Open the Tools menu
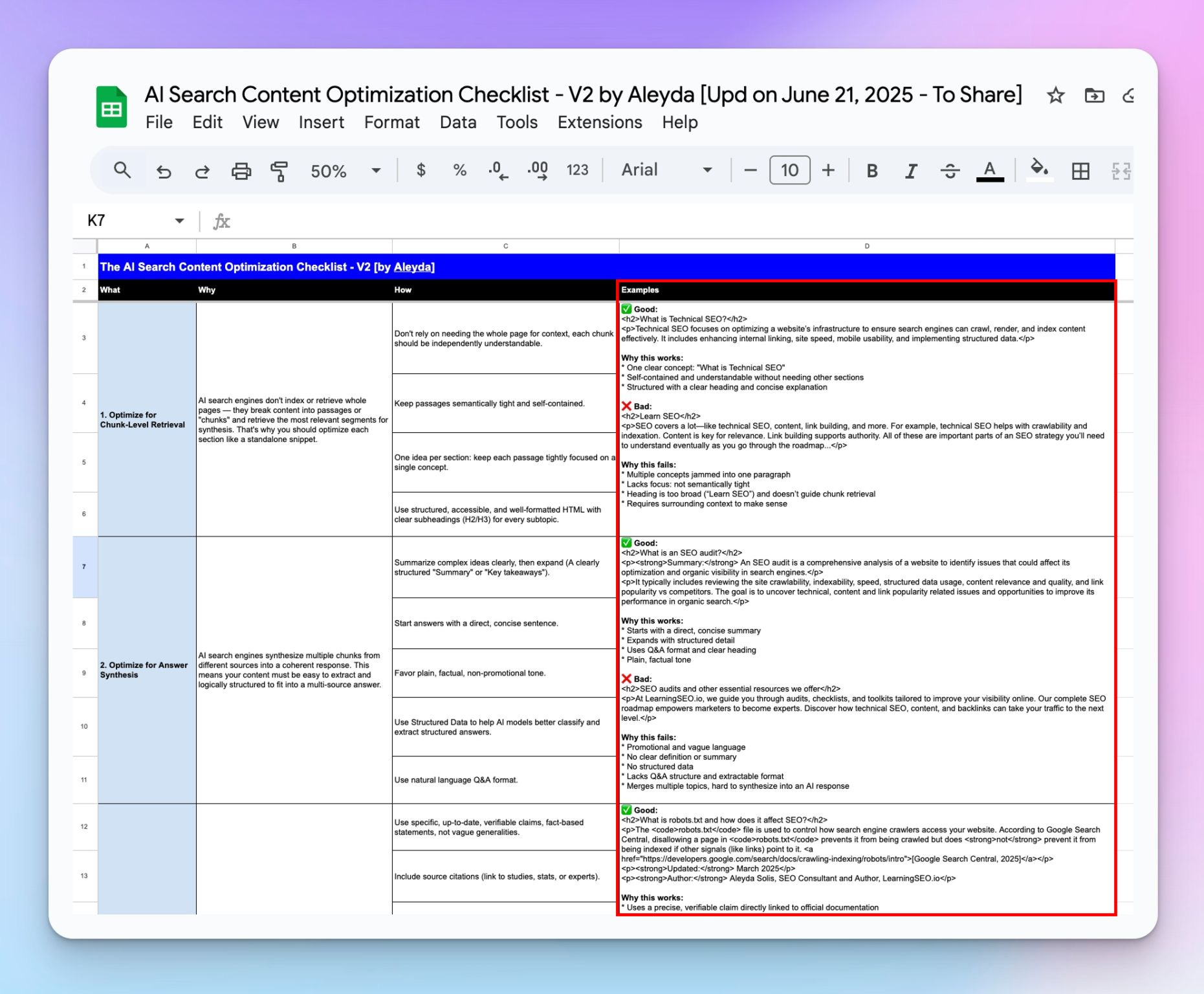Image resolution: width=1204 pixels, height=994 pixels. point(517,122)
